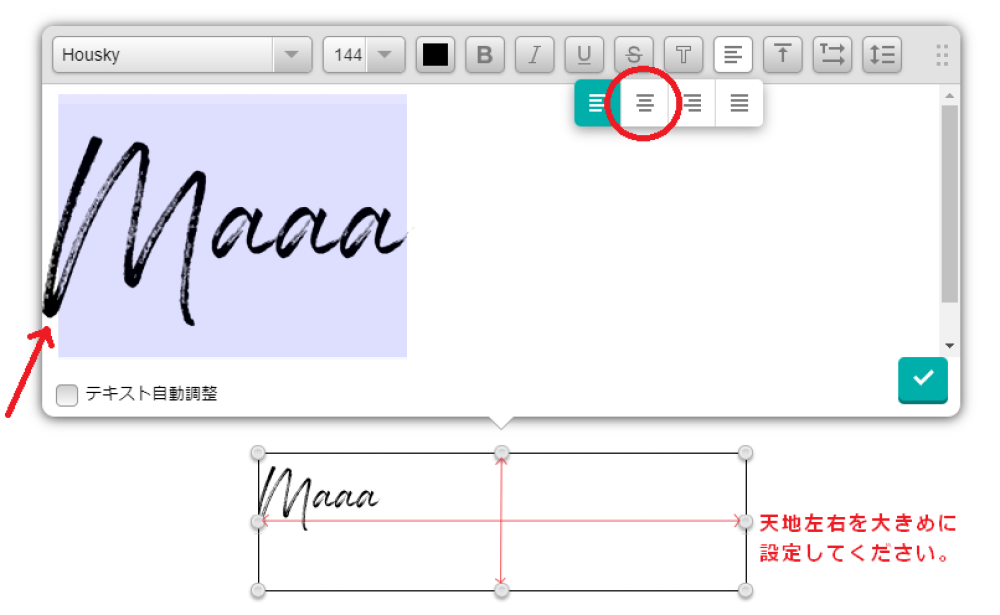
Task: Toggle bold formatting button
Action: 485,55
